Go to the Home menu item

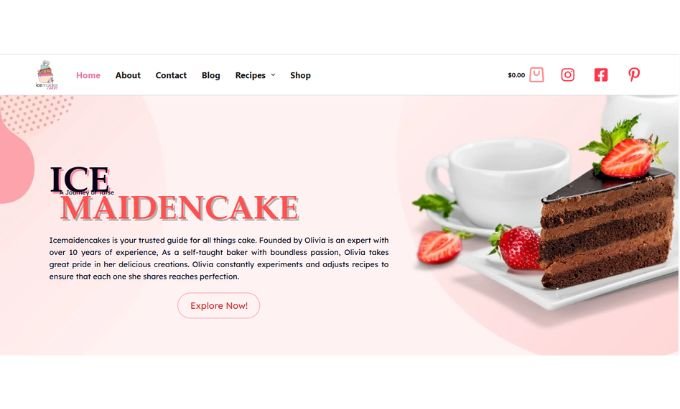(x=88, y=75)
